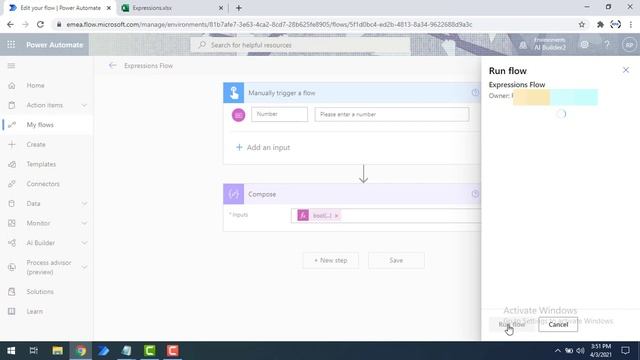Click the Manually trigger a flow icon

pyautogui.click(x=233, y=93)
